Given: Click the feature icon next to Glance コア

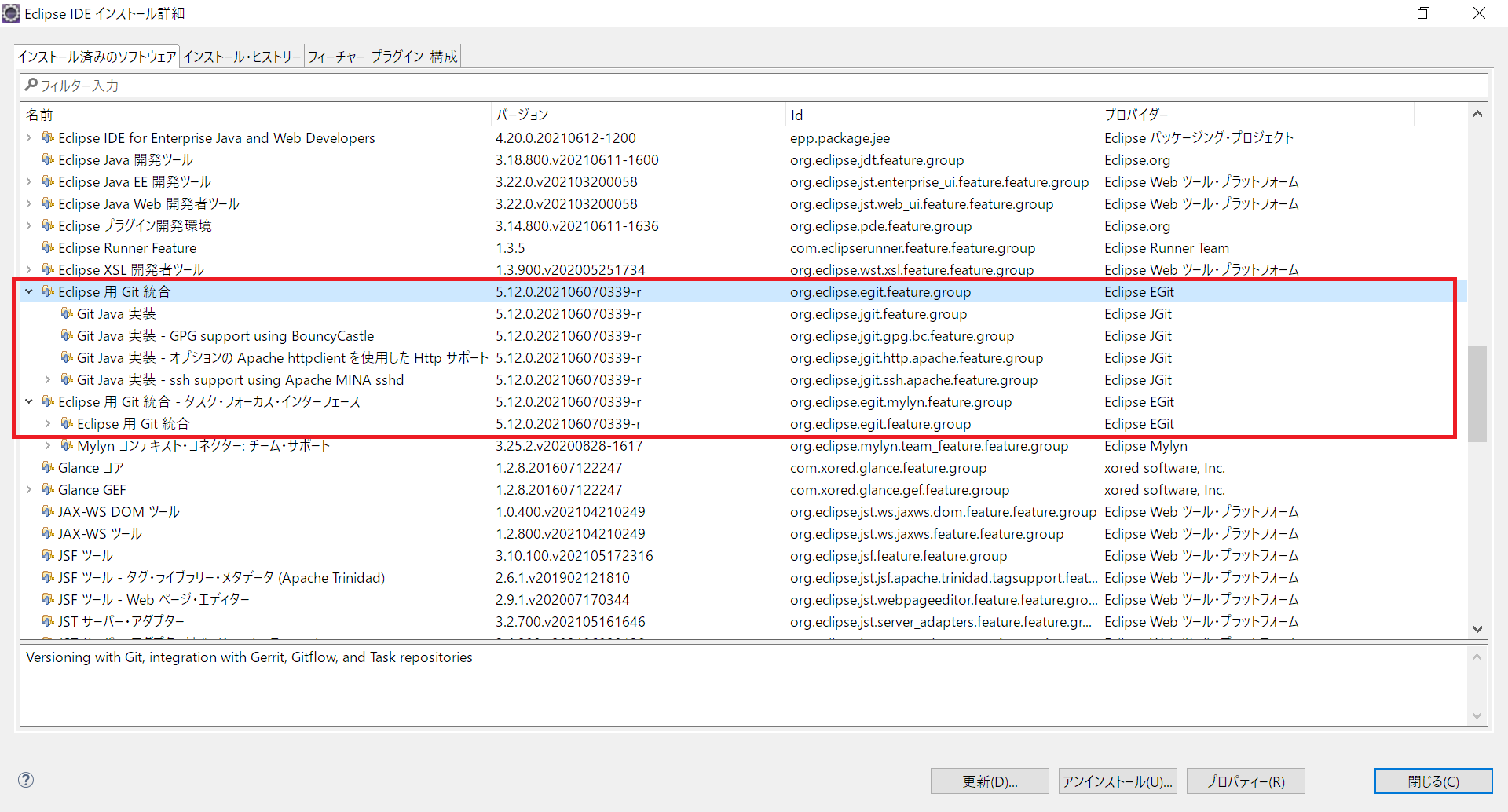Looking at the screenshot, I should coord(47,467).
